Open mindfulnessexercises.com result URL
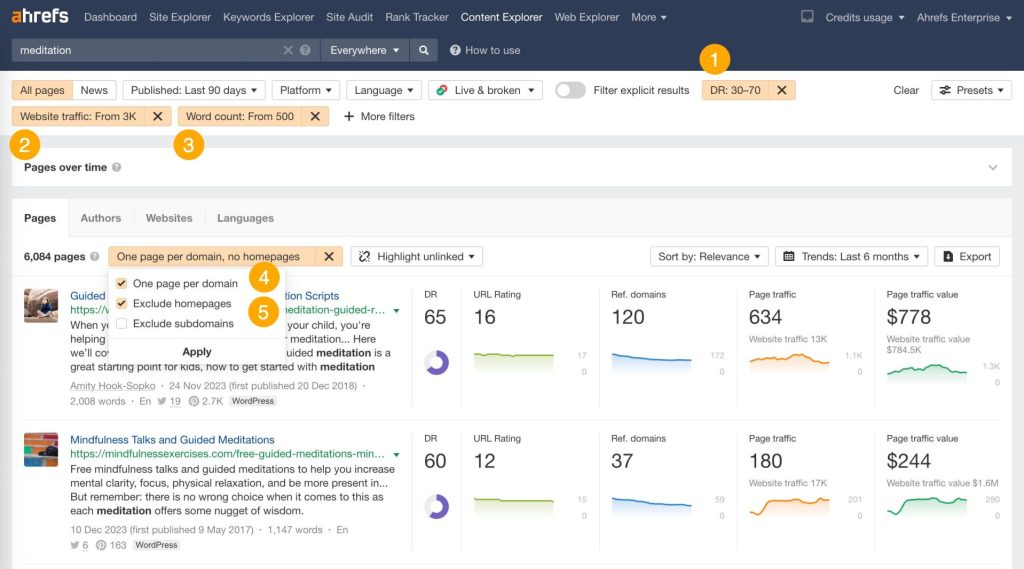Image resolution: width=1024 pixels, height=569 pixels. (227, 454)
